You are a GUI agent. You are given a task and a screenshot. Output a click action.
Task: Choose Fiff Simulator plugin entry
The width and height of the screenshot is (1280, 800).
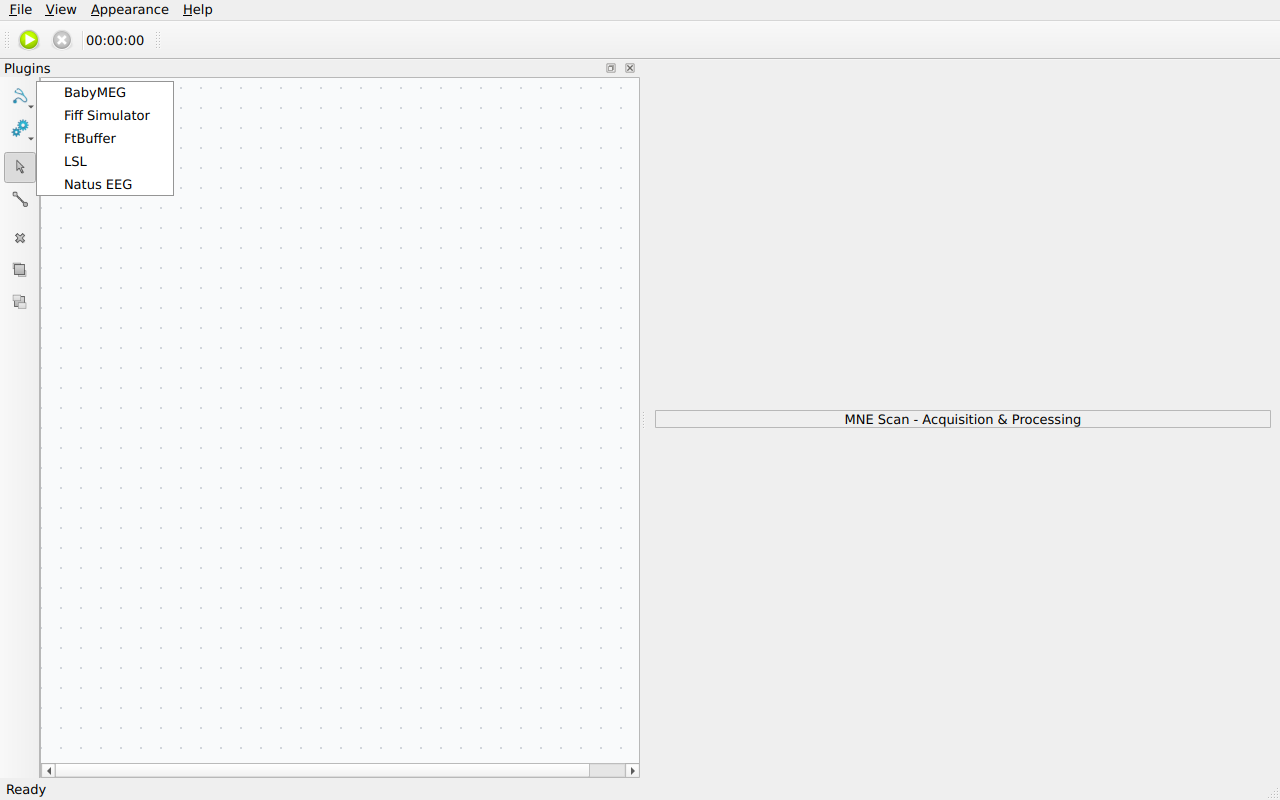105,116
